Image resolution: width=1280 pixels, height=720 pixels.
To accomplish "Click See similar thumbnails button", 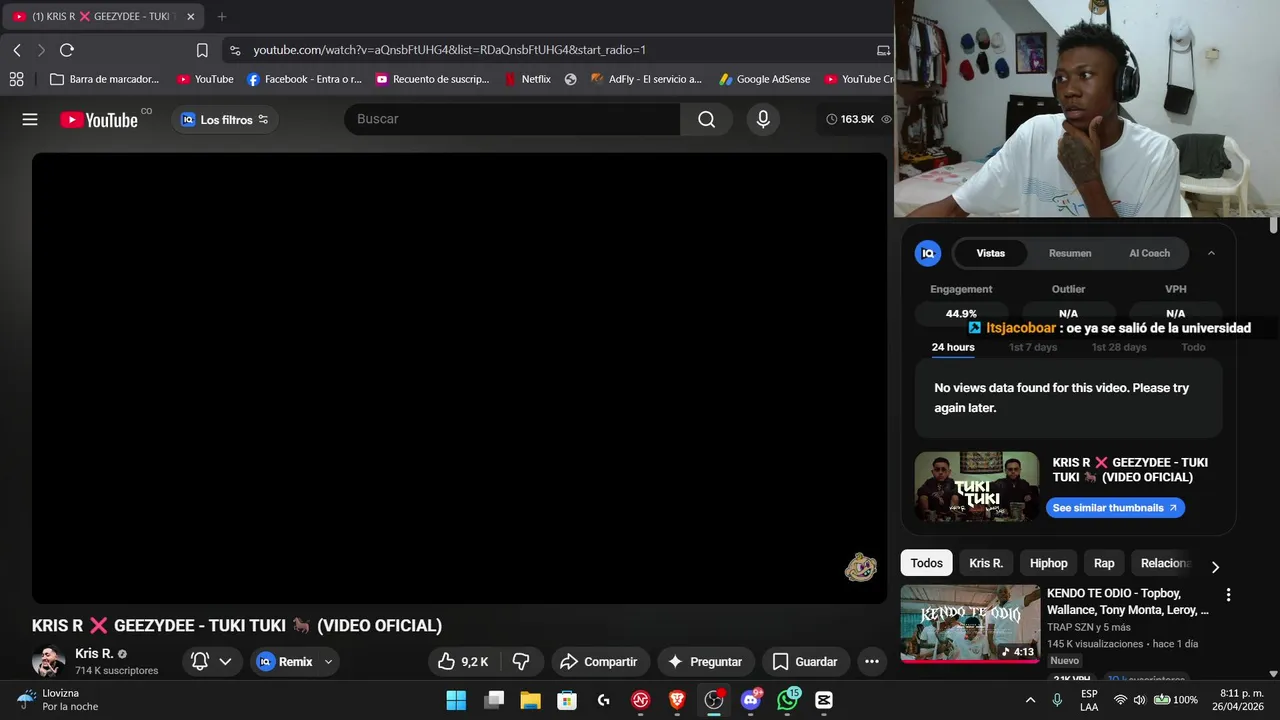I will 1115,508.
